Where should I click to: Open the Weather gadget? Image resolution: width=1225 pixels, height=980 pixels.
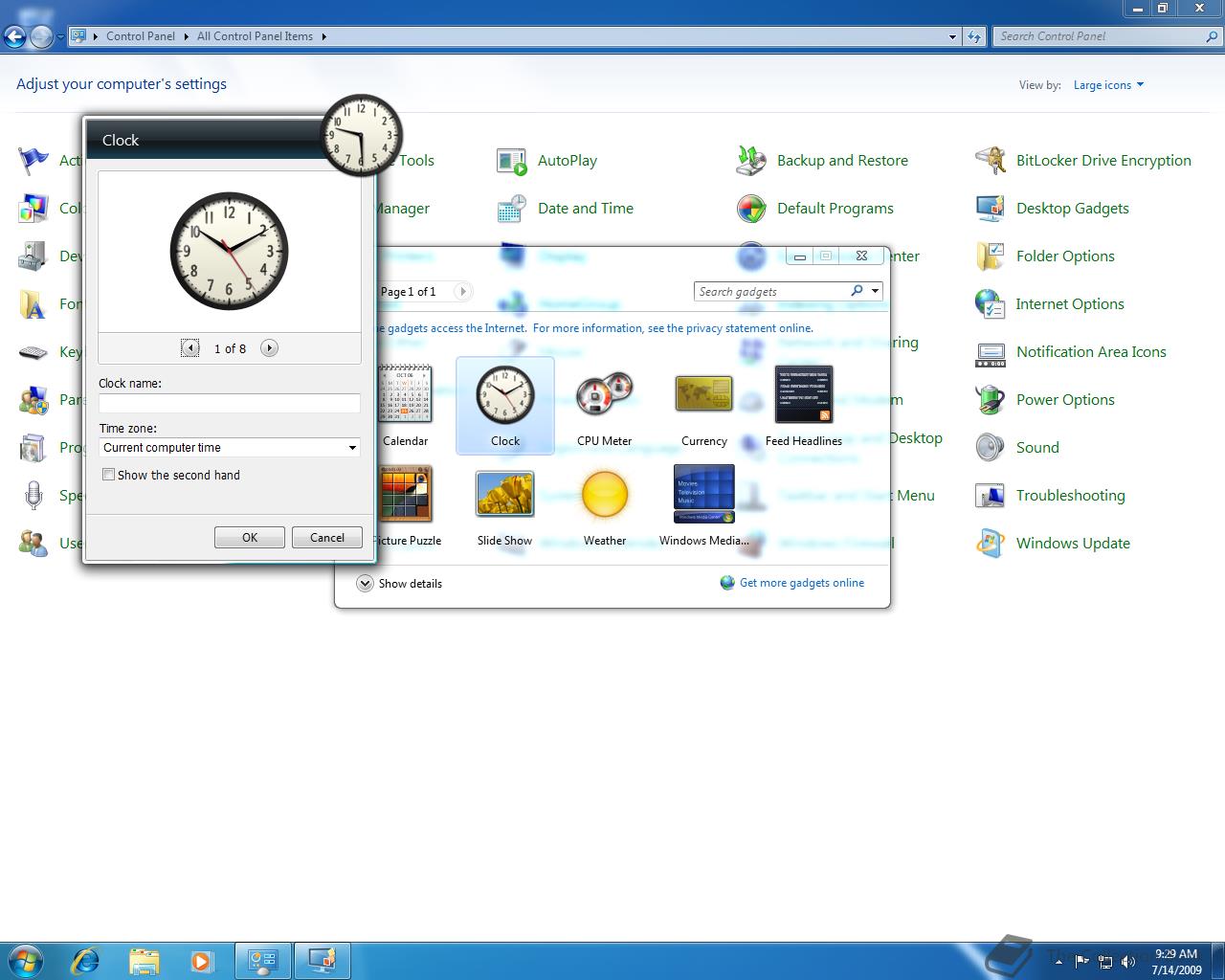[x=604, y=505]
